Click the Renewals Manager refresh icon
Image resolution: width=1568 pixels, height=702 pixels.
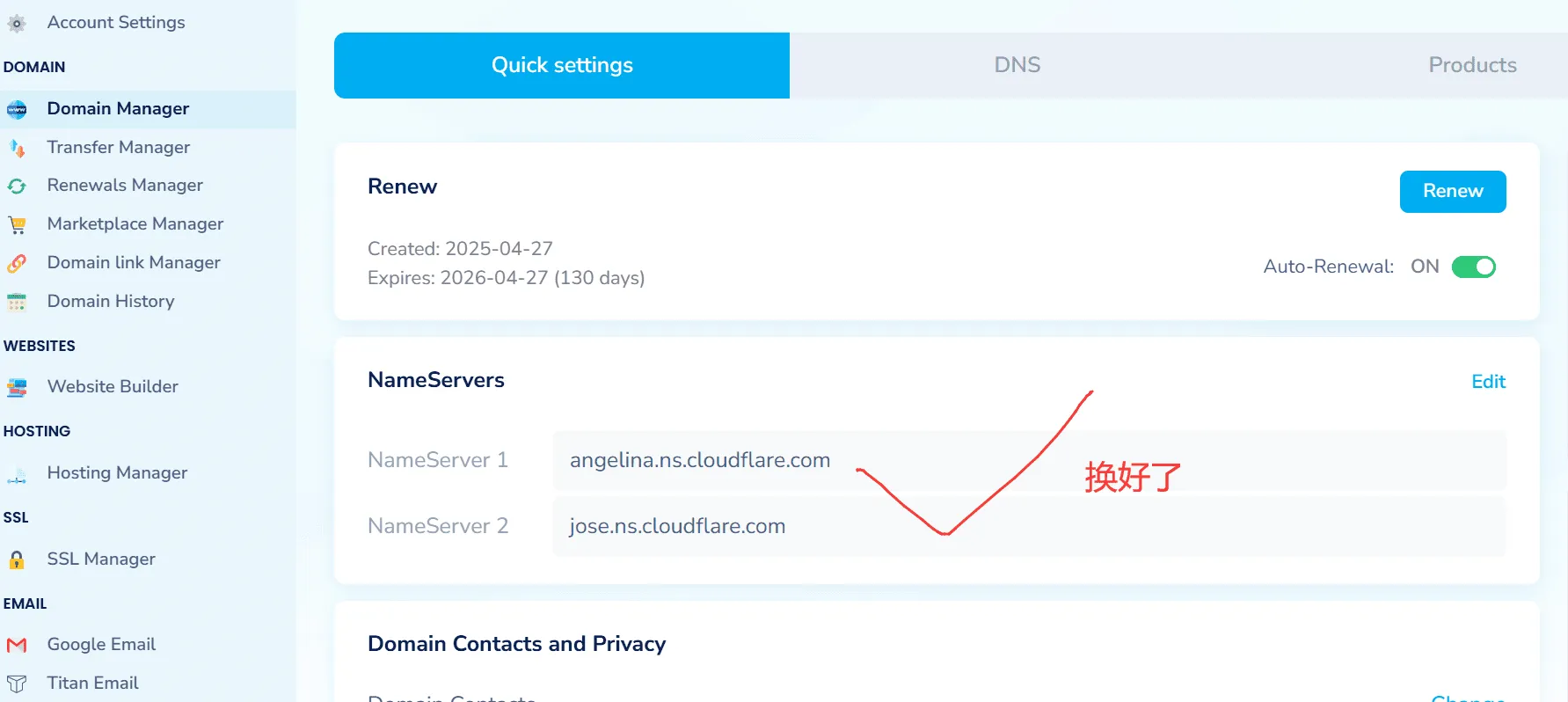point(17,186)
